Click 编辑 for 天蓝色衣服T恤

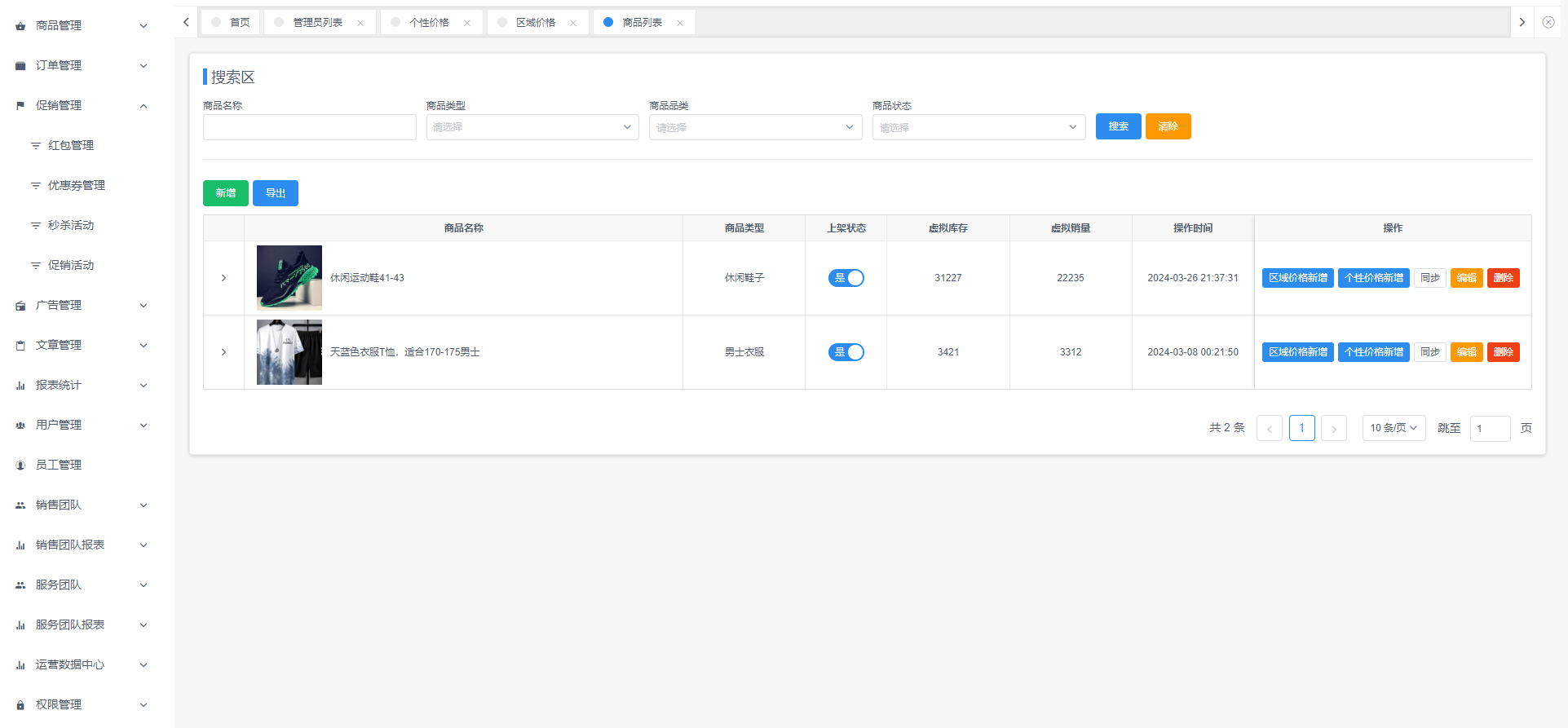click(1467, 352)
